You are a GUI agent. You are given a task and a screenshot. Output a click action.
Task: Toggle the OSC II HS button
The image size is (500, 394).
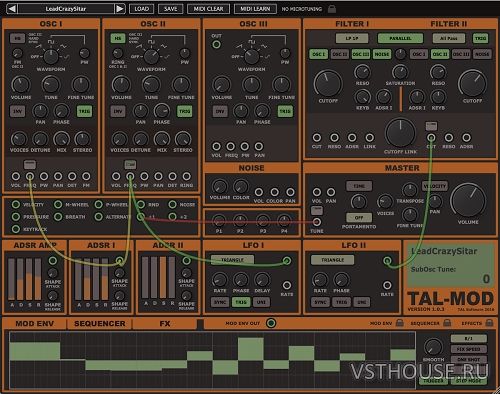coord(118,38)
